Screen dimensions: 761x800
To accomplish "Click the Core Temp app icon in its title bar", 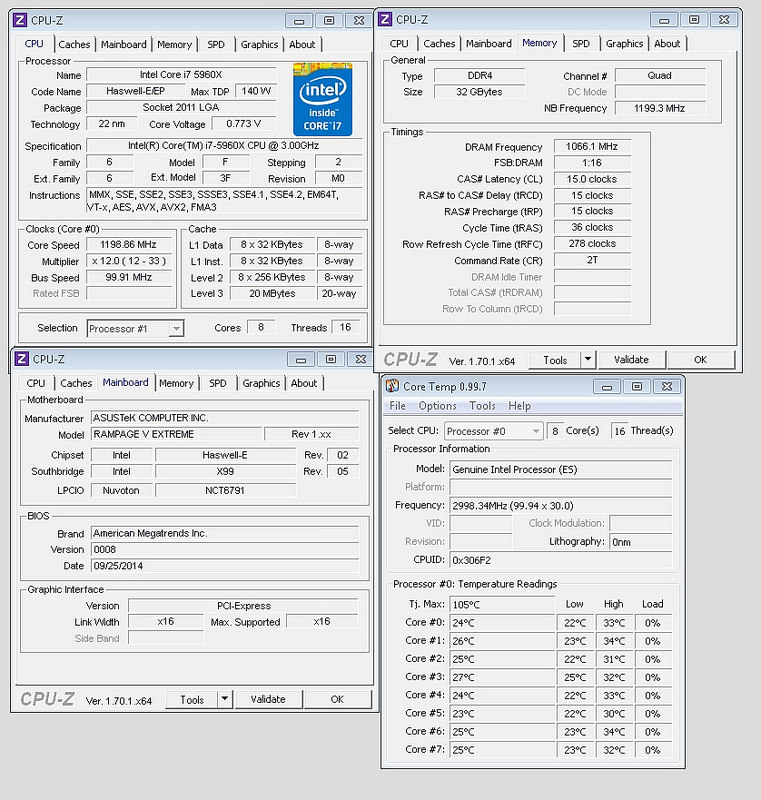I will click(392, 386).
